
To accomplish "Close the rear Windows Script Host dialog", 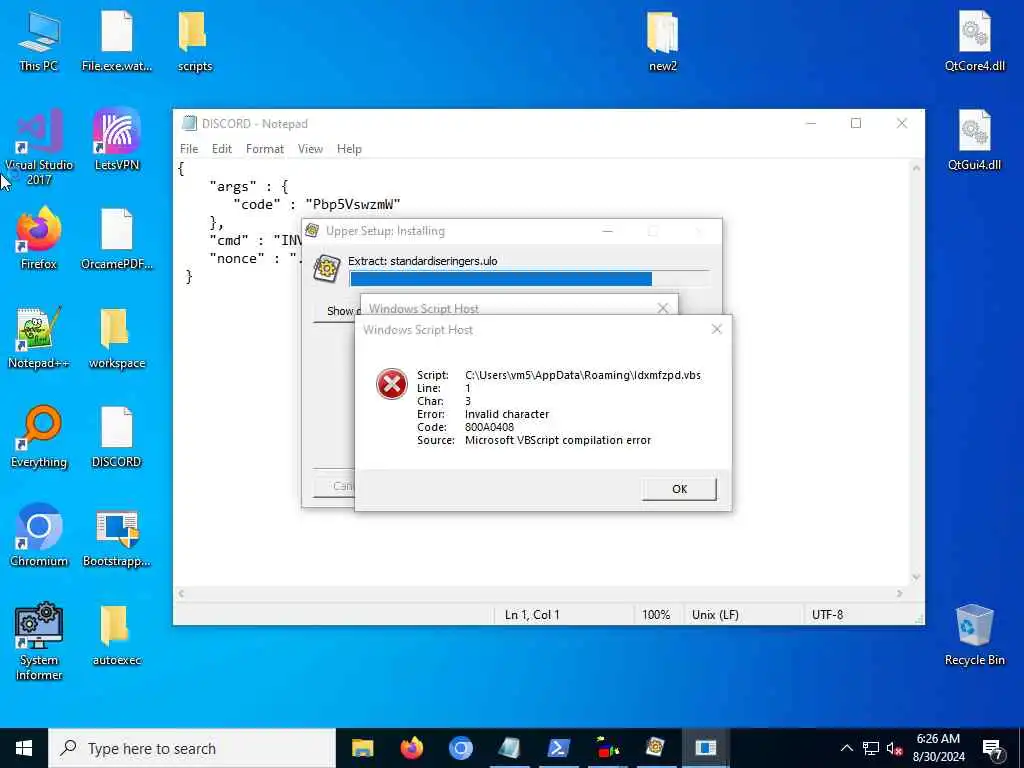I will (663, 308).
